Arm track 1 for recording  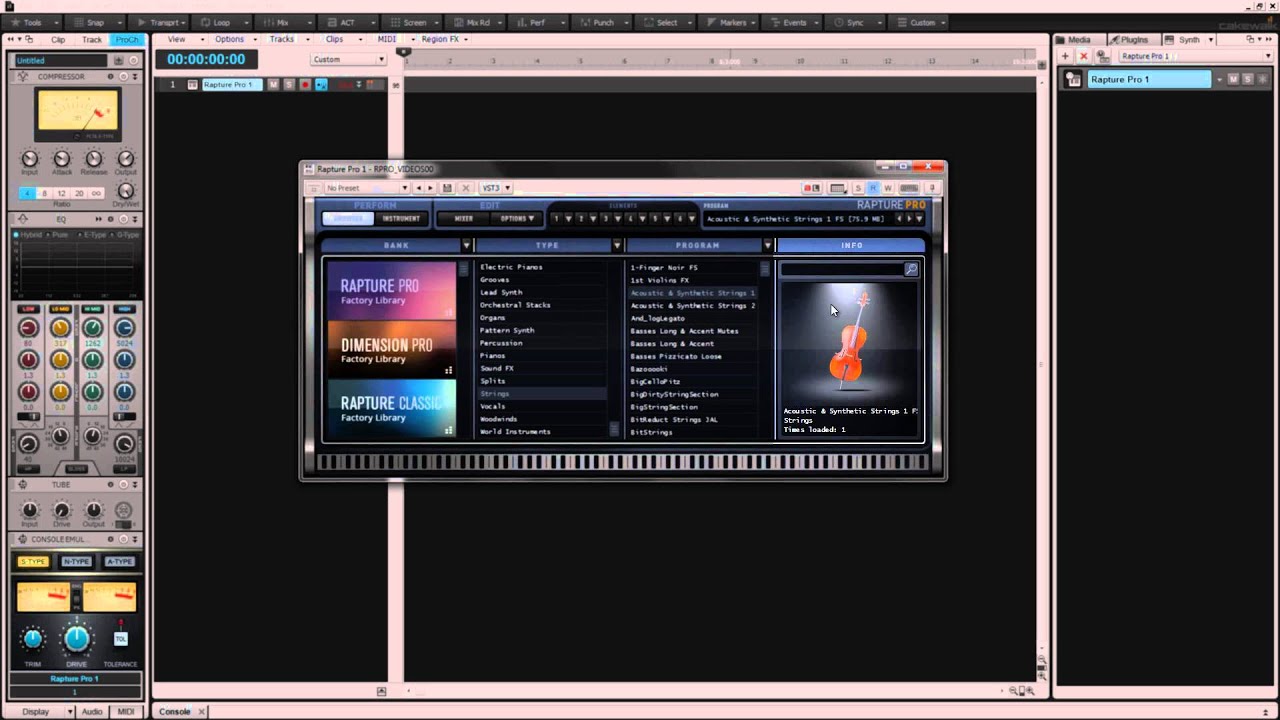[305, 85]
